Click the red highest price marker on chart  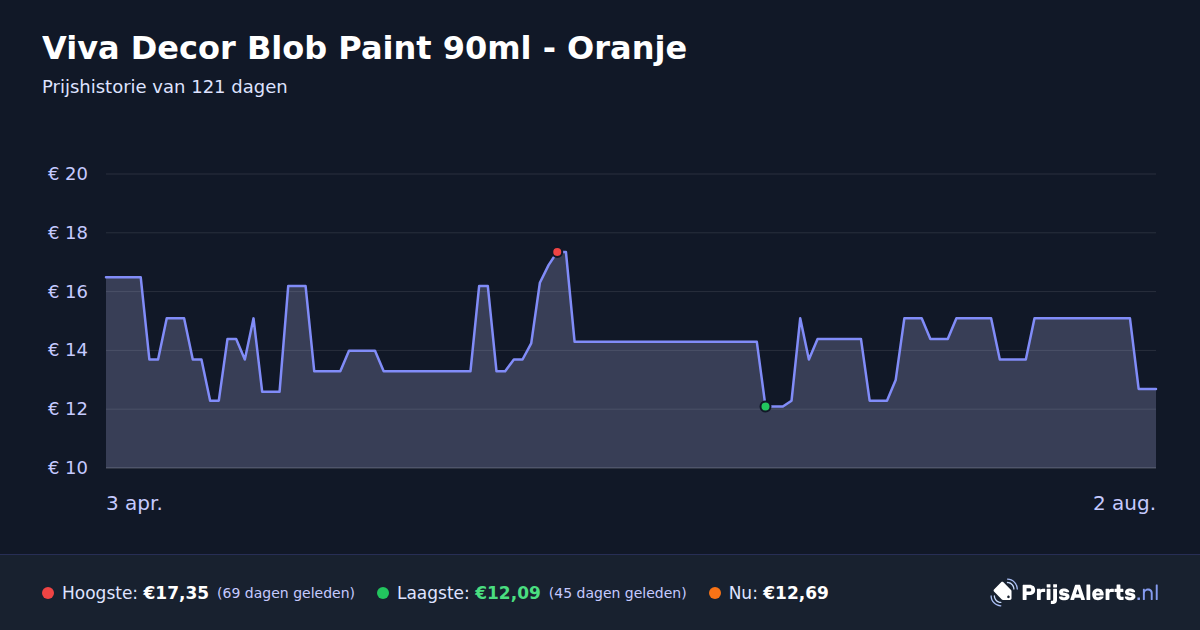pyautogui.click(x=557, y=252)
